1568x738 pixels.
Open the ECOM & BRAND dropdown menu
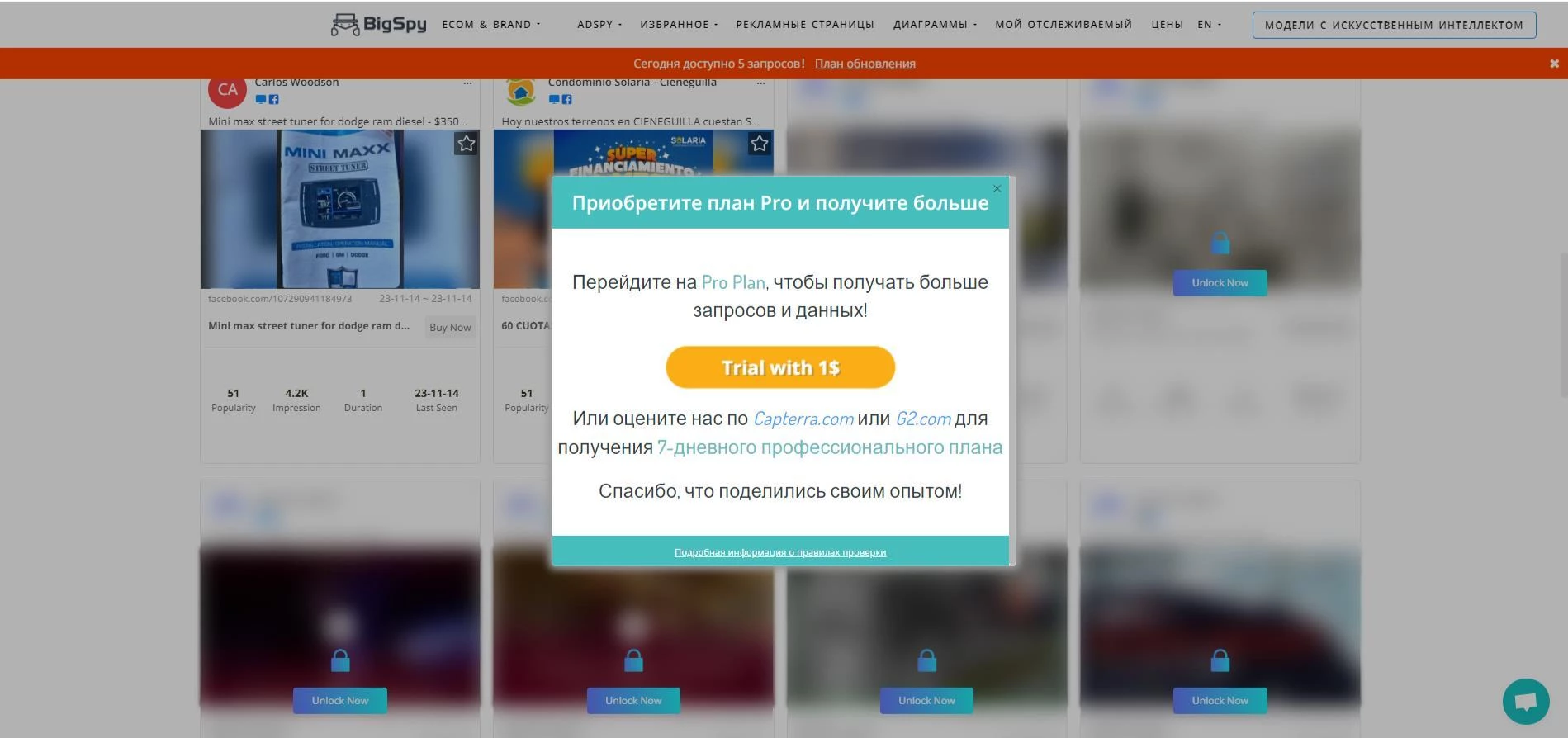coord(491,25)
